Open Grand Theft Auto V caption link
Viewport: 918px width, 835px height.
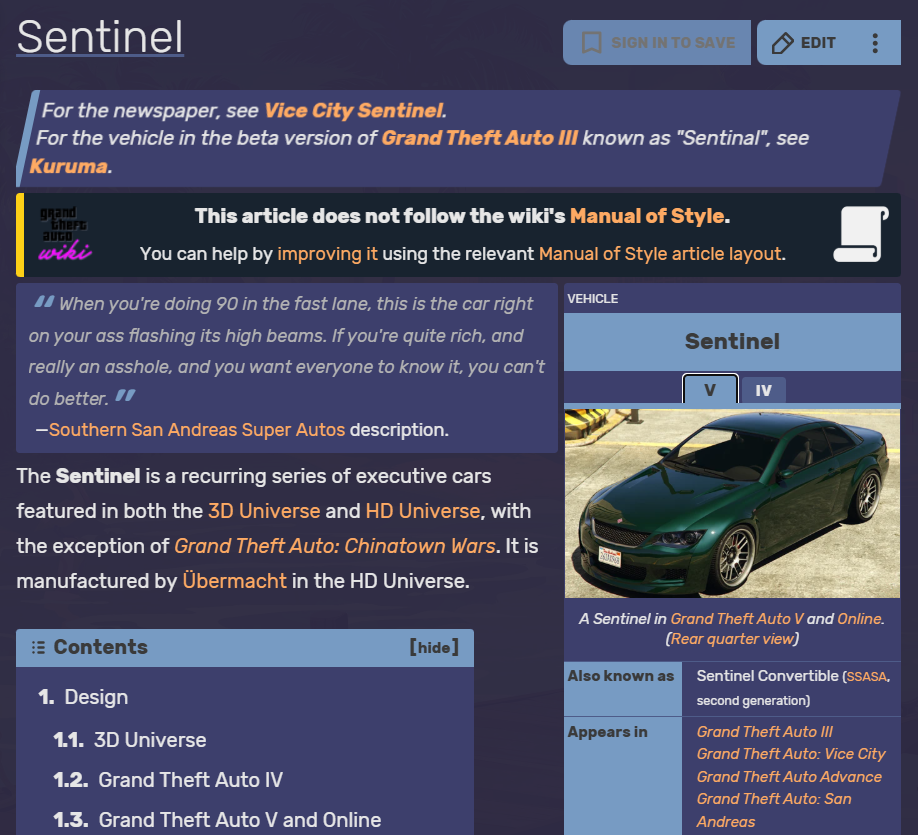737,619
